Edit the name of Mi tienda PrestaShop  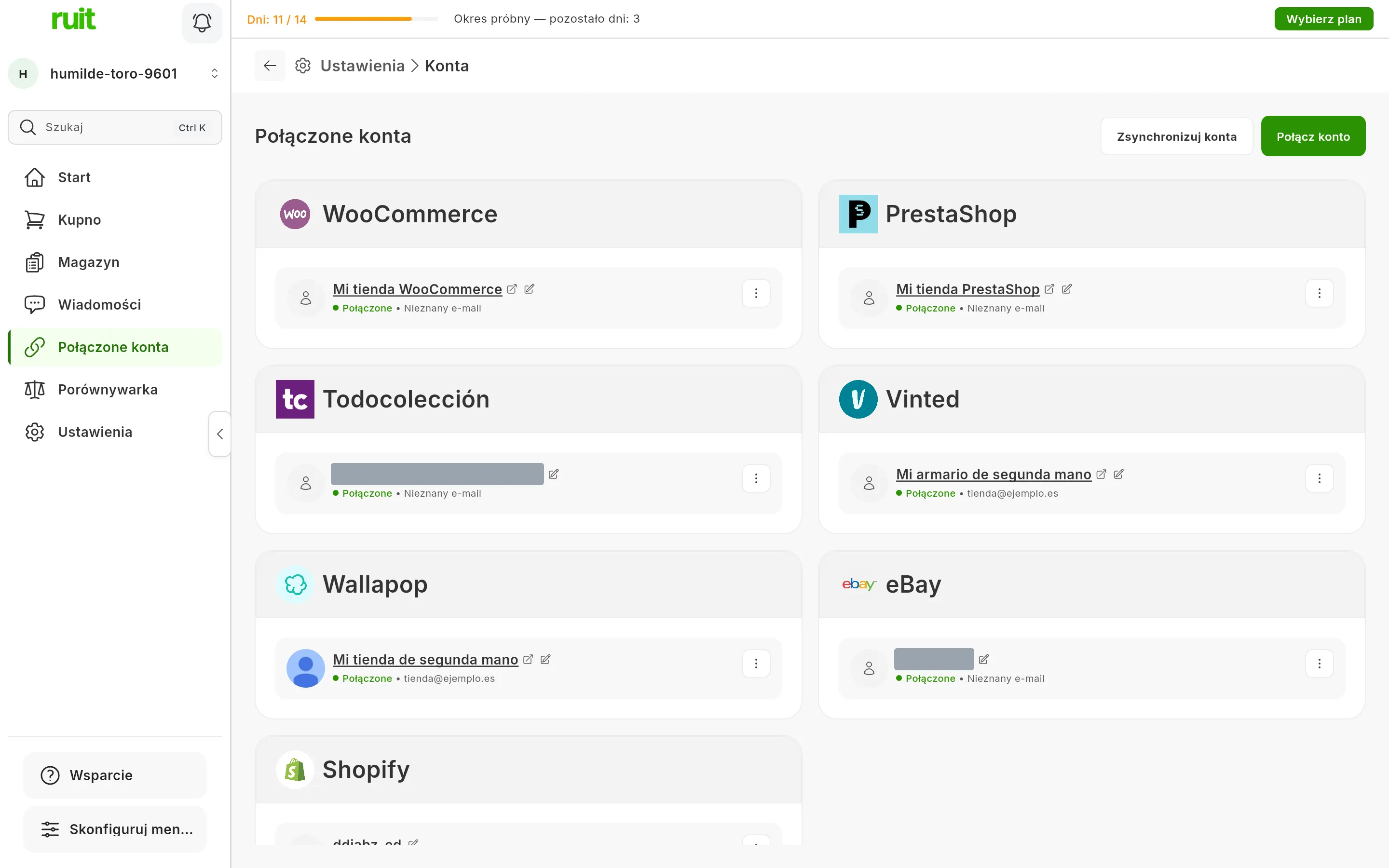(1066, 289)
